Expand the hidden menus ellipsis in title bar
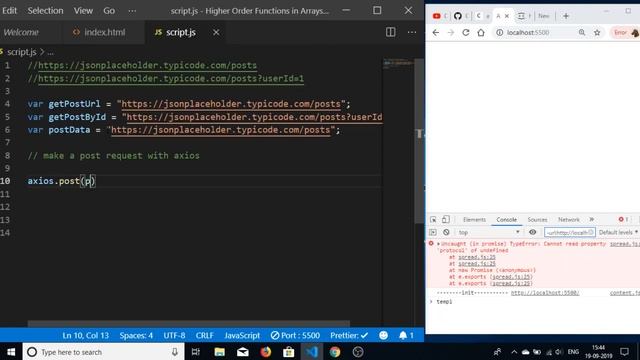Screen dimensions: 640x360 (x=132, y=11)
